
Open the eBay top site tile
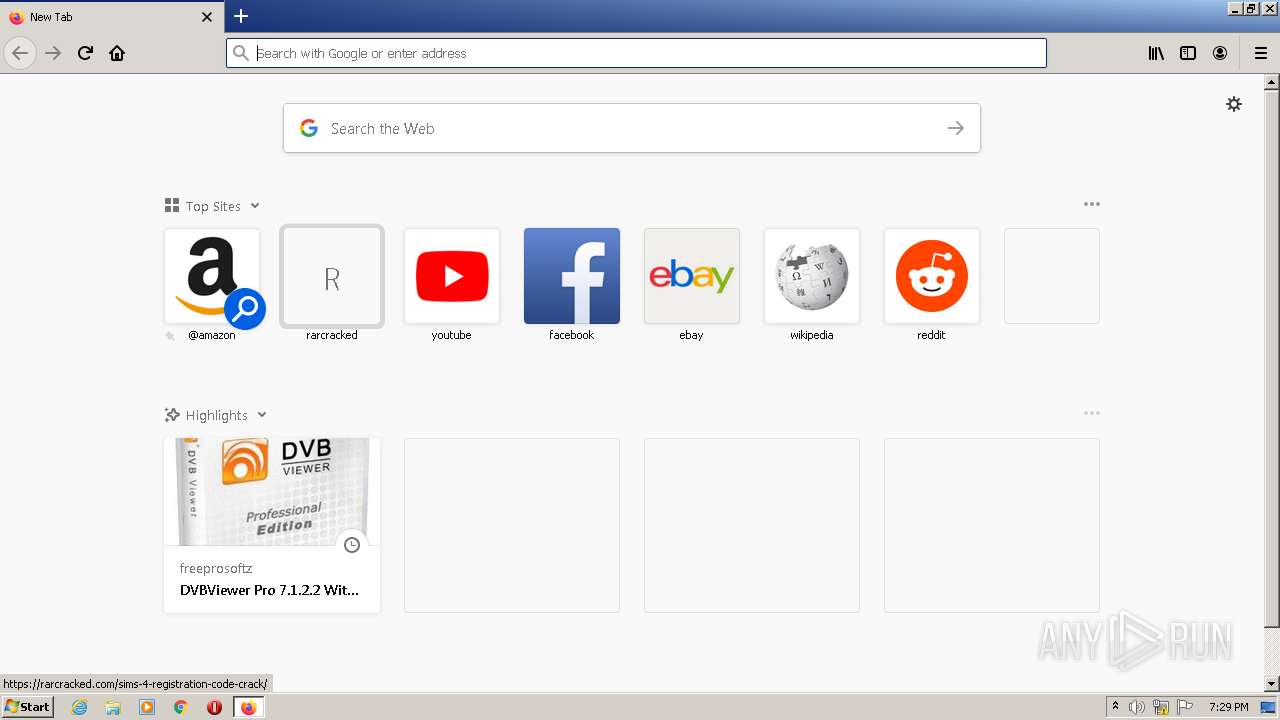(x=692, y=276)
